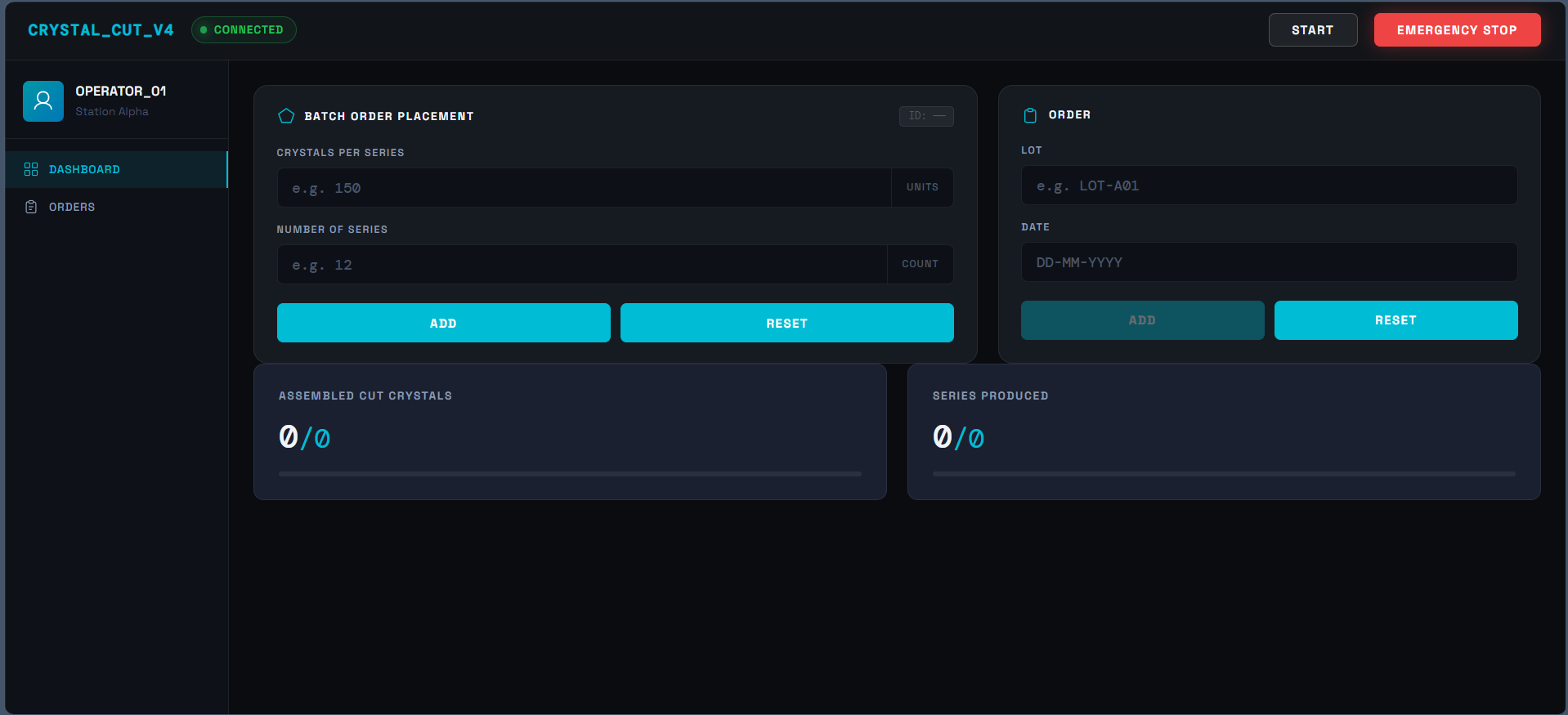The image size is (1568, 715).
Task: Click RESET in the Order panel
Action: [1396, 320]
